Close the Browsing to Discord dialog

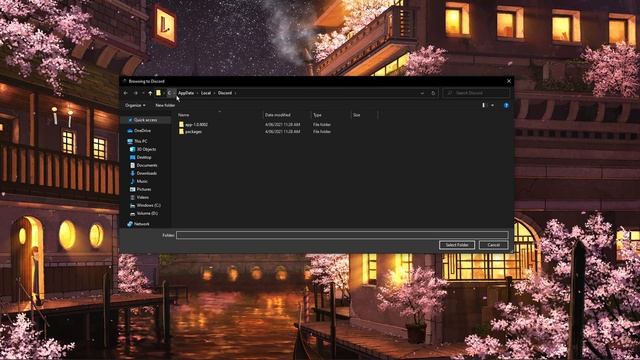(x=509, y=81)
